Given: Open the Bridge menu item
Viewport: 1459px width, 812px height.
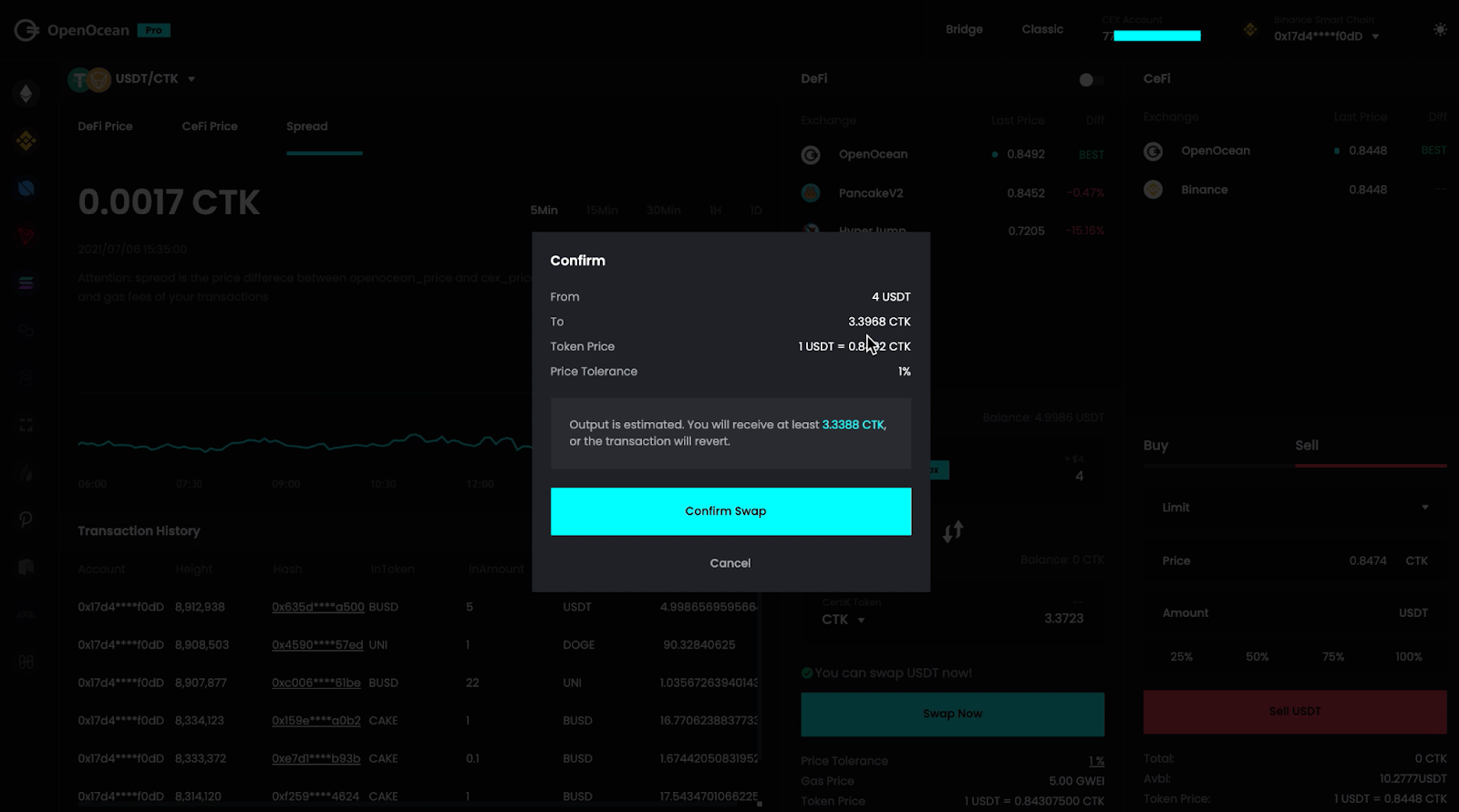Looking at the screenshot, I should coord(964,29).
